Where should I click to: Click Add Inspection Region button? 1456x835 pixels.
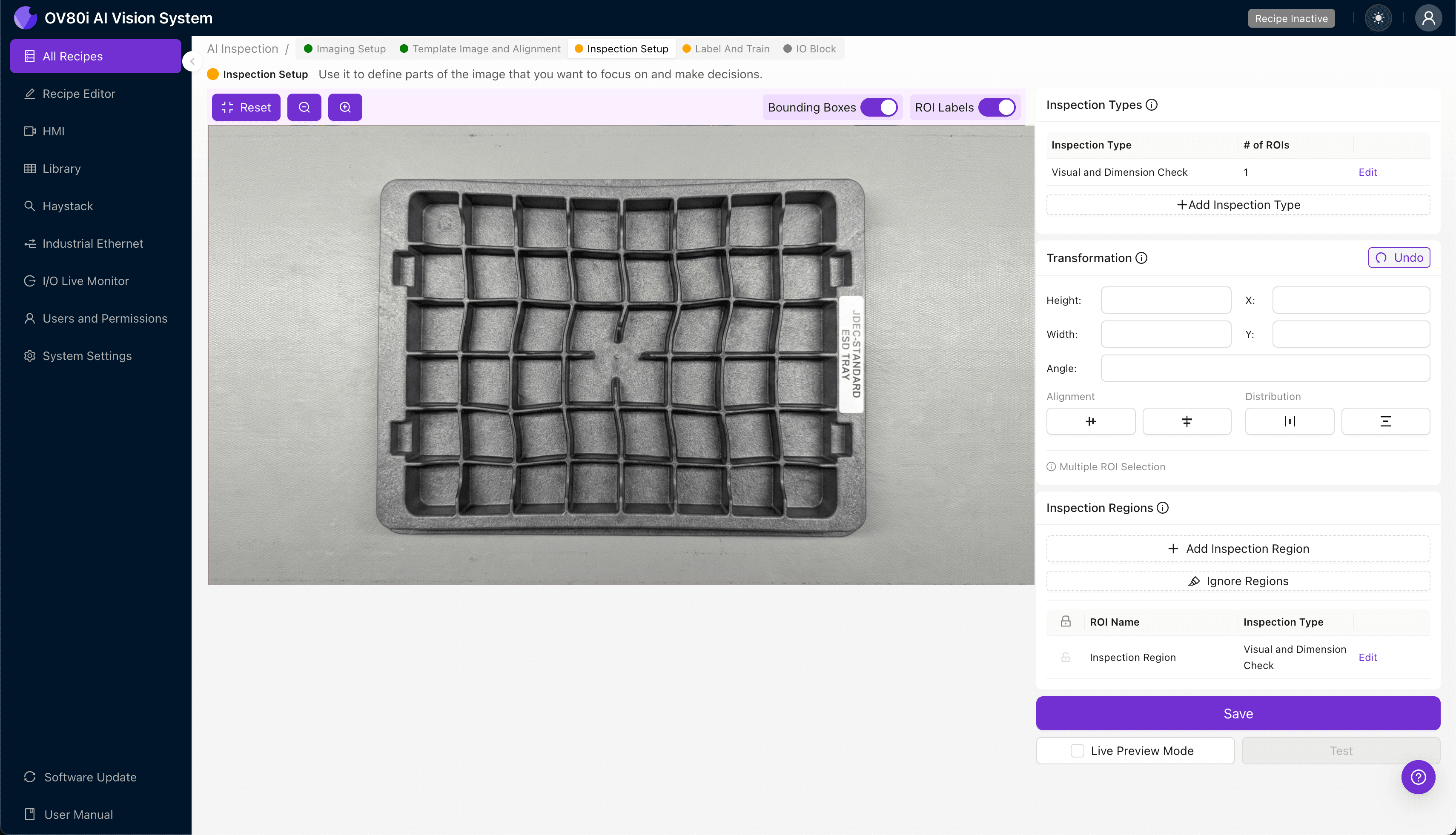[x=1238, y=549]
